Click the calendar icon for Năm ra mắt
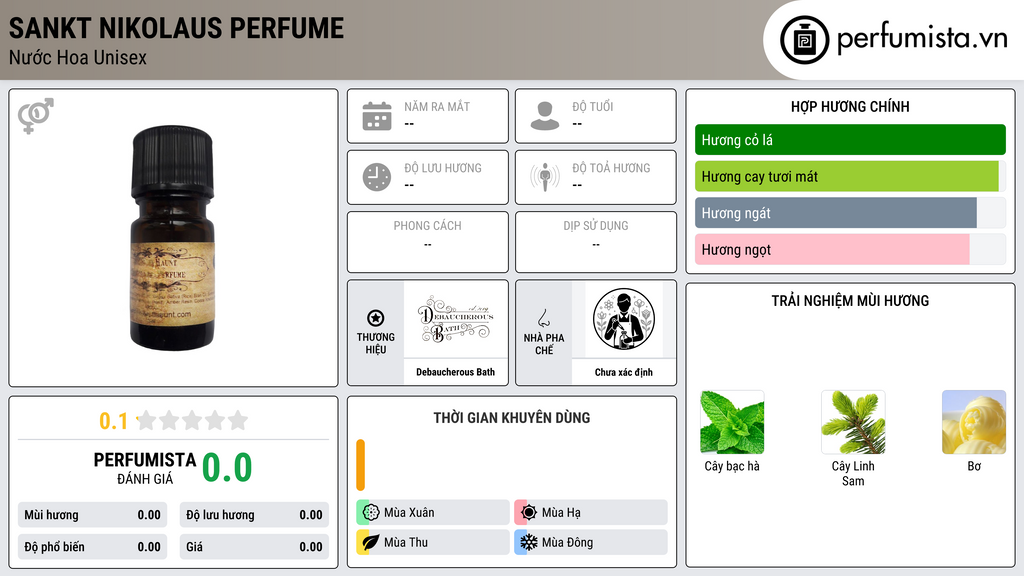 tap(377, 116)
